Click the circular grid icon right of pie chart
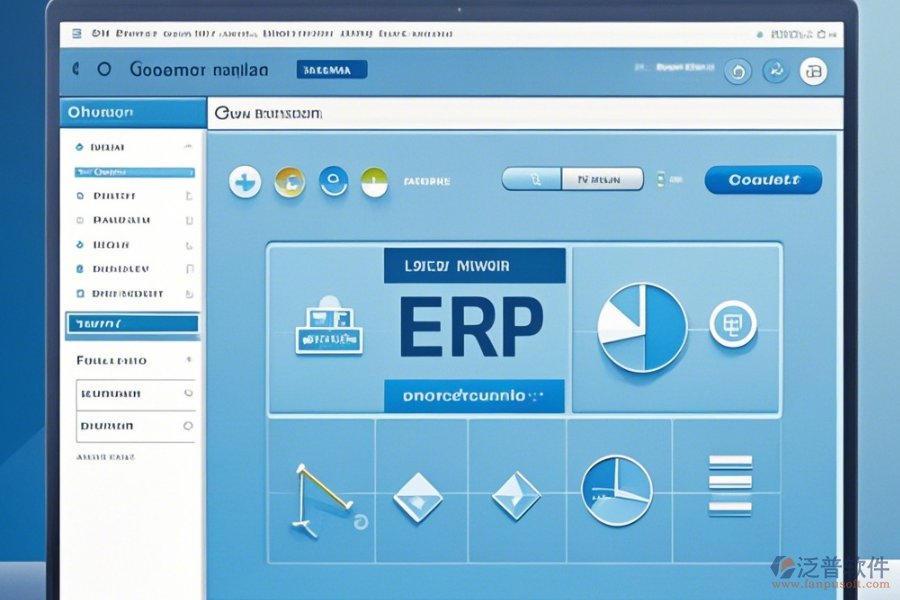900x600 pixels. (x=732, y=325)
